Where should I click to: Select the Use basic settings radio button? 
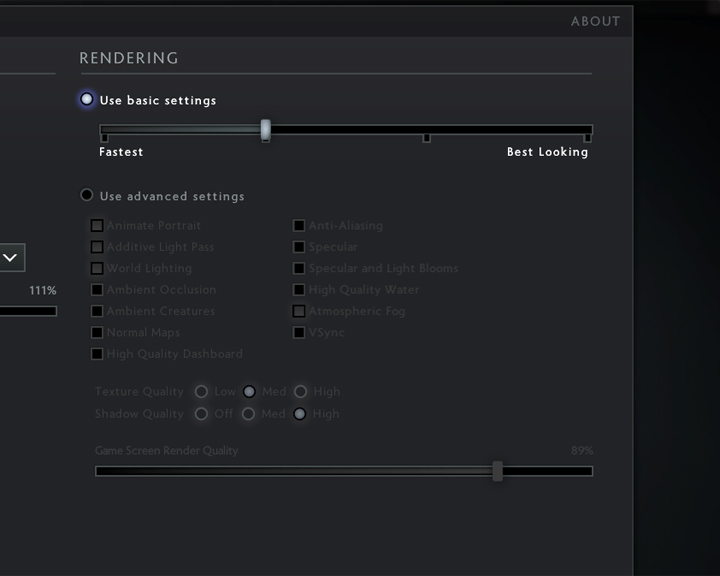point(87,99)
